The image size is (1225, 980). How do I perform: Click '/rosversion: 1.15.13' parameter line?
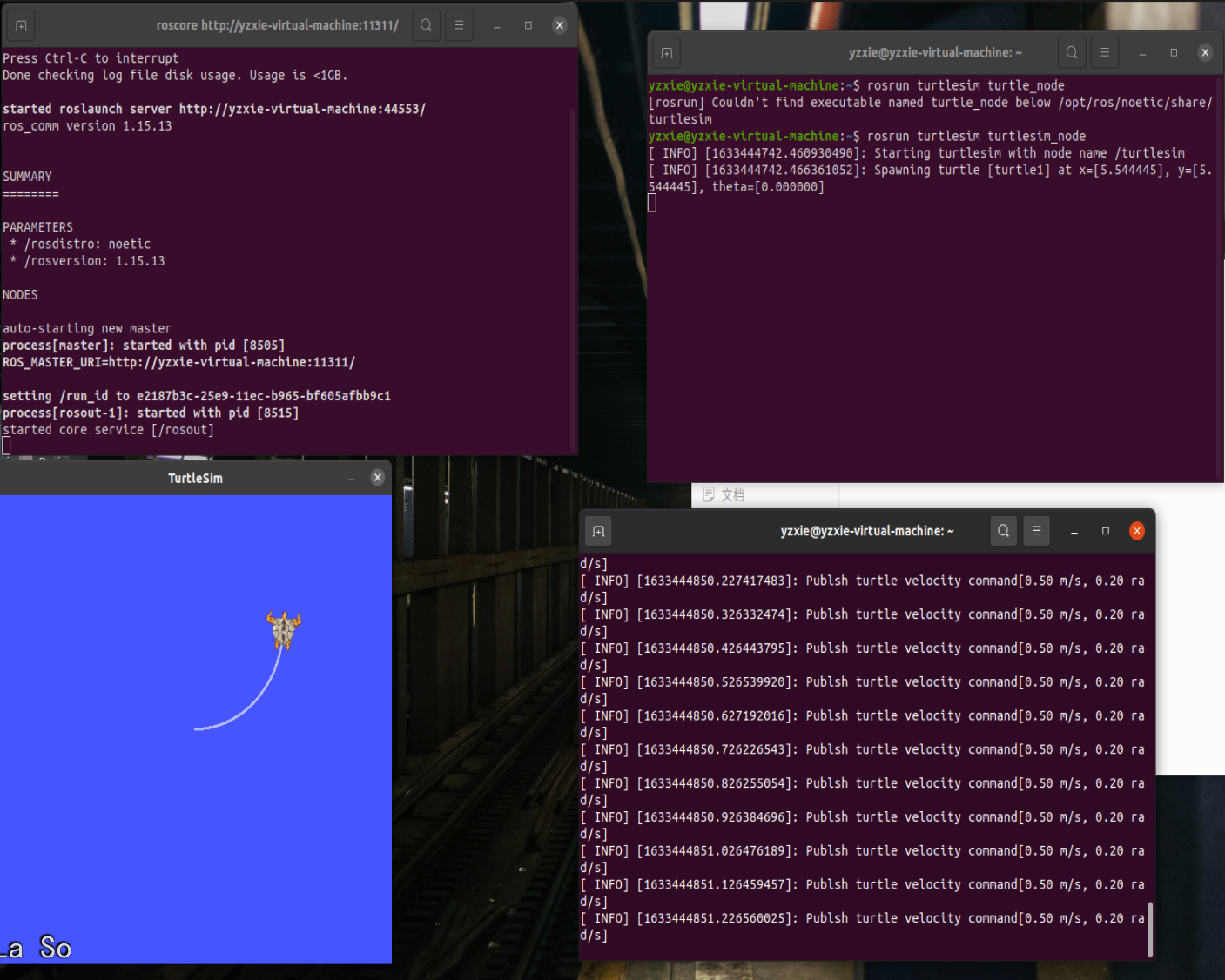click(87, 261)
